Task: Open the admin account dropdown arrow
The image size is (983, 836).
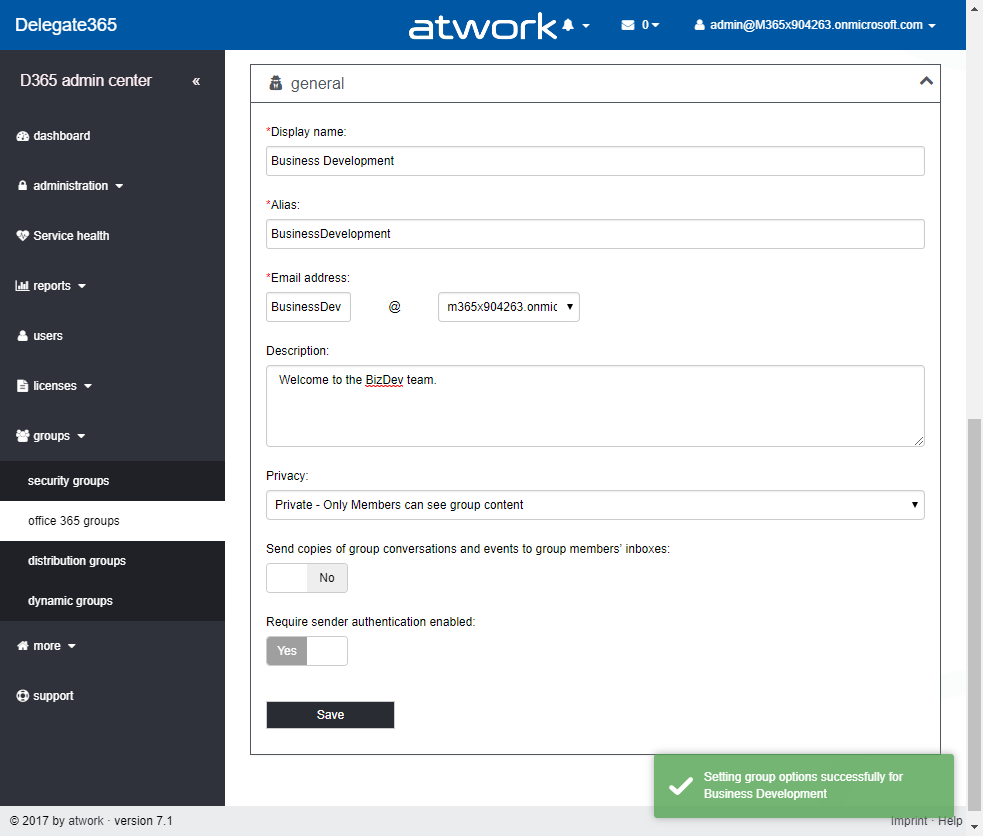Action: (932, 26)
